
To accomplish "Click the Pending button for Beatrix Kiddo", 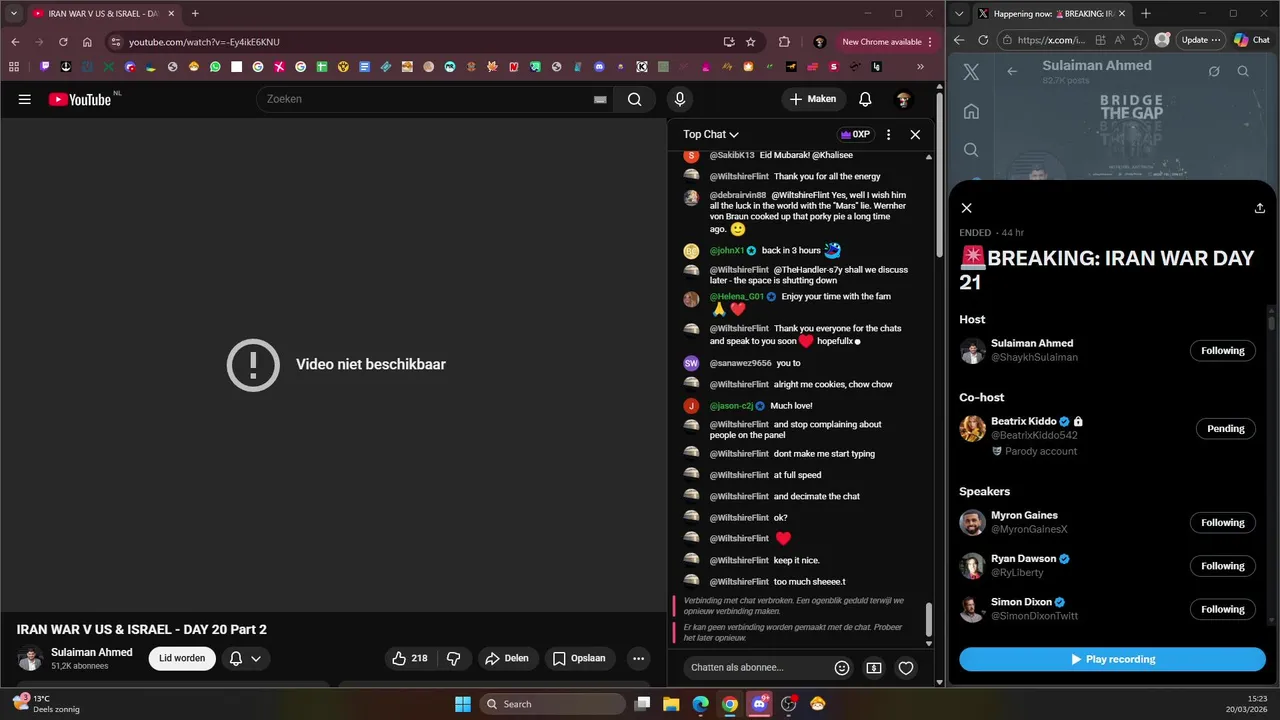I will (x=1226, y=429).
